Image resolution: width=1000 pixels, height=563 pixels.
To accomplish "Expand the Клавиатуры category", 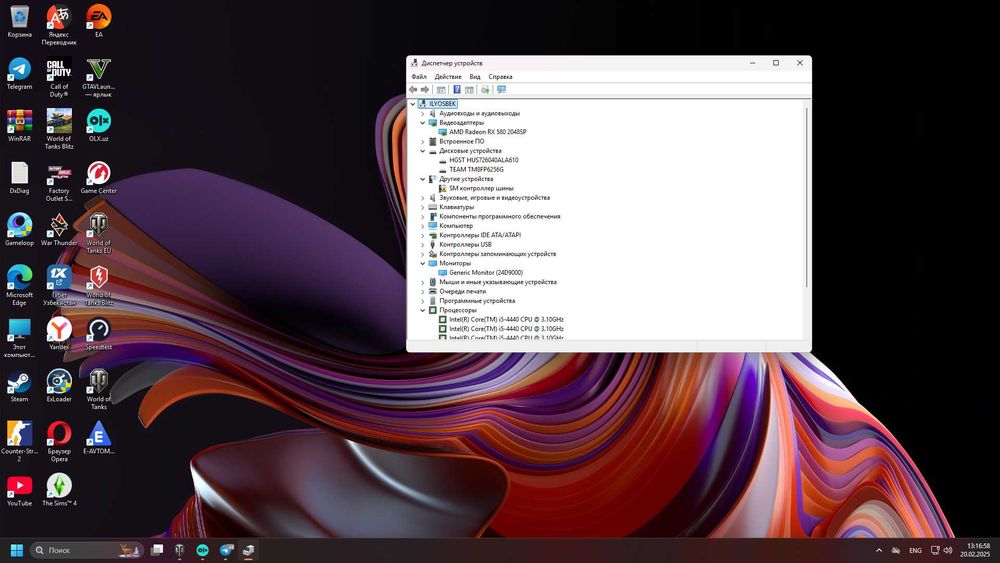I will point(422,207).
